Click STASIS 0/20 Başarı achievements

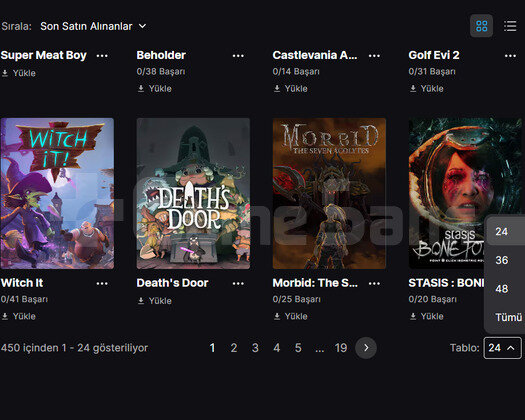pos(433,299)
